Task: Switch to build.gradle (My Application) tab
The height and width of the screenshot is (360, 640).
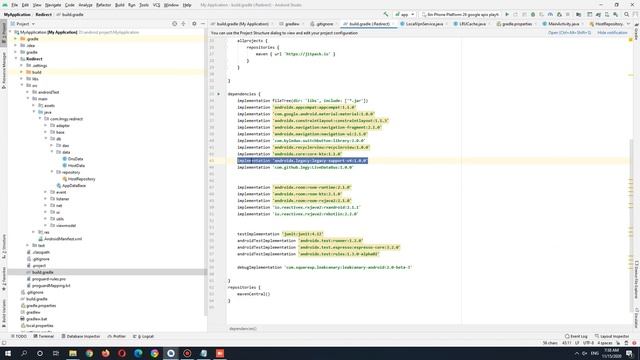Action: click(x=242, y=24)
